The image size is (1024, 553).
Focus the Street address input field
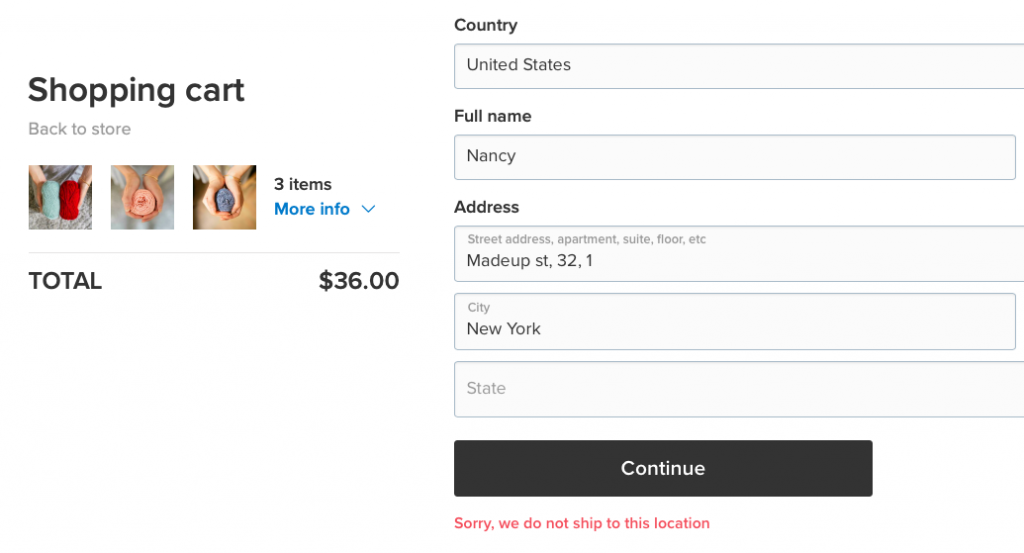pyautogui.click(x=739, y=254)
